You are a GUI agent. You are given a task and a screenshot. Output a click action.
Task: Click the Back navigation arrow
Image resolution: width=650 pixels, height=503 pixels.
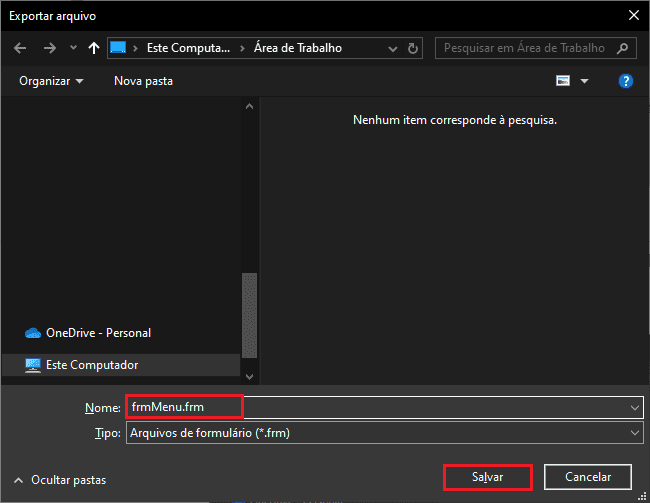[x=20, y=48]
